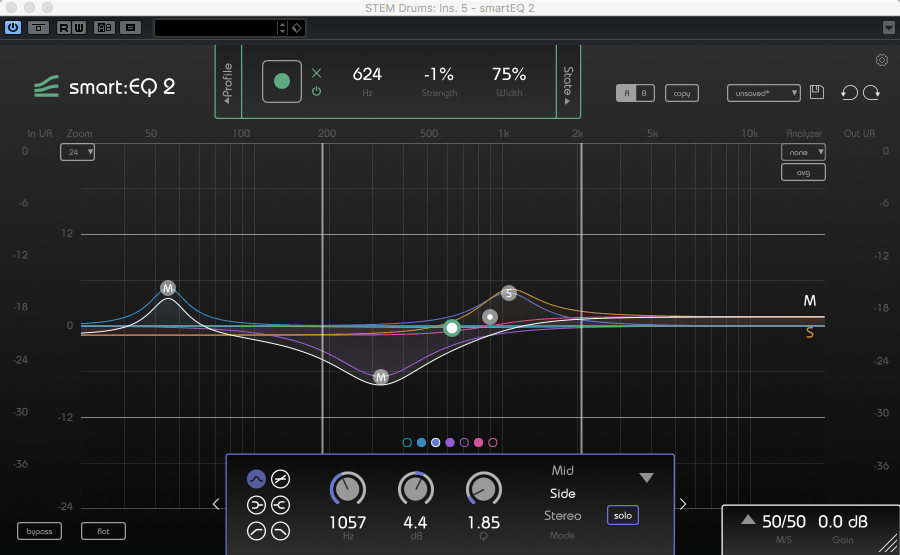Image resolution: width=900 pixels, height=555 pixels.
Task: Choose the high-pass (low cut) filter icon
Action: pyautogui.click(x=256, y=531)
